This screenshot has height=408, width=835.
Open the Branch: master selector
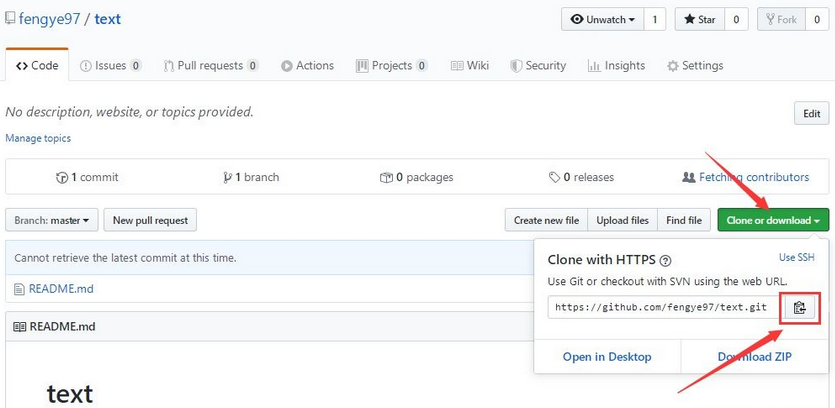coord(52,220)
